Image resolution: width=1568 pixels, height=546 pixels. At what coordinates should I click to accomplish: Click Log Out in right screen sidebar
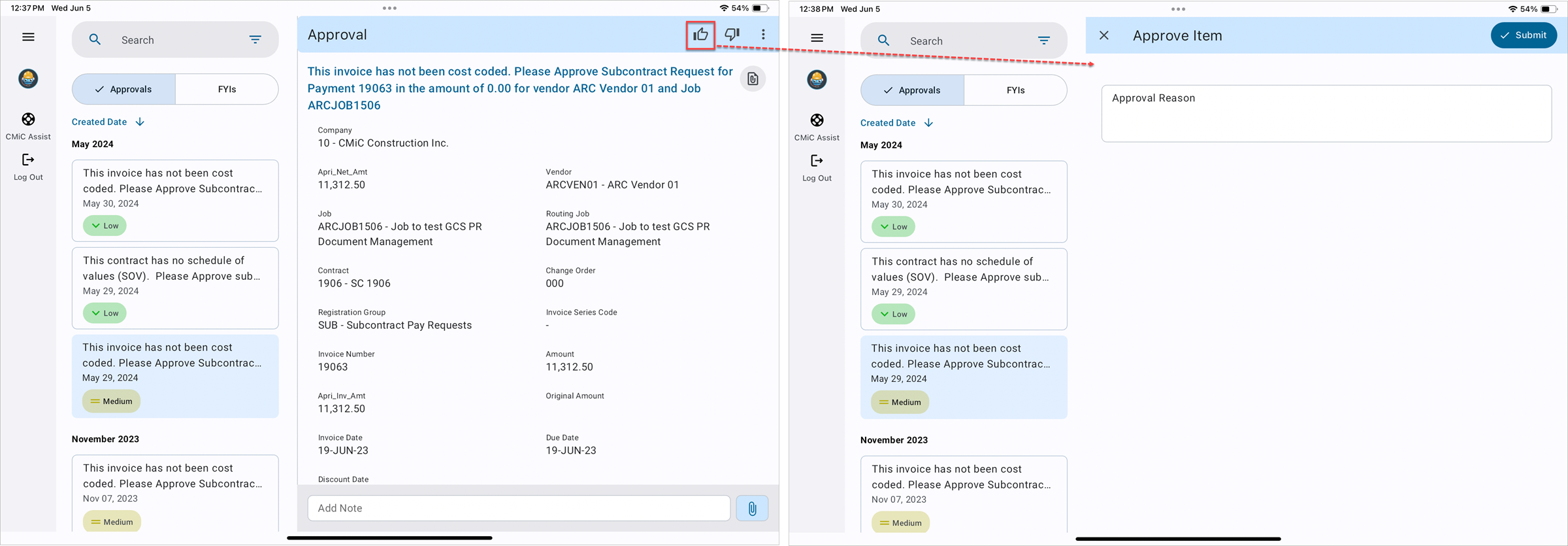click(817, 168)
